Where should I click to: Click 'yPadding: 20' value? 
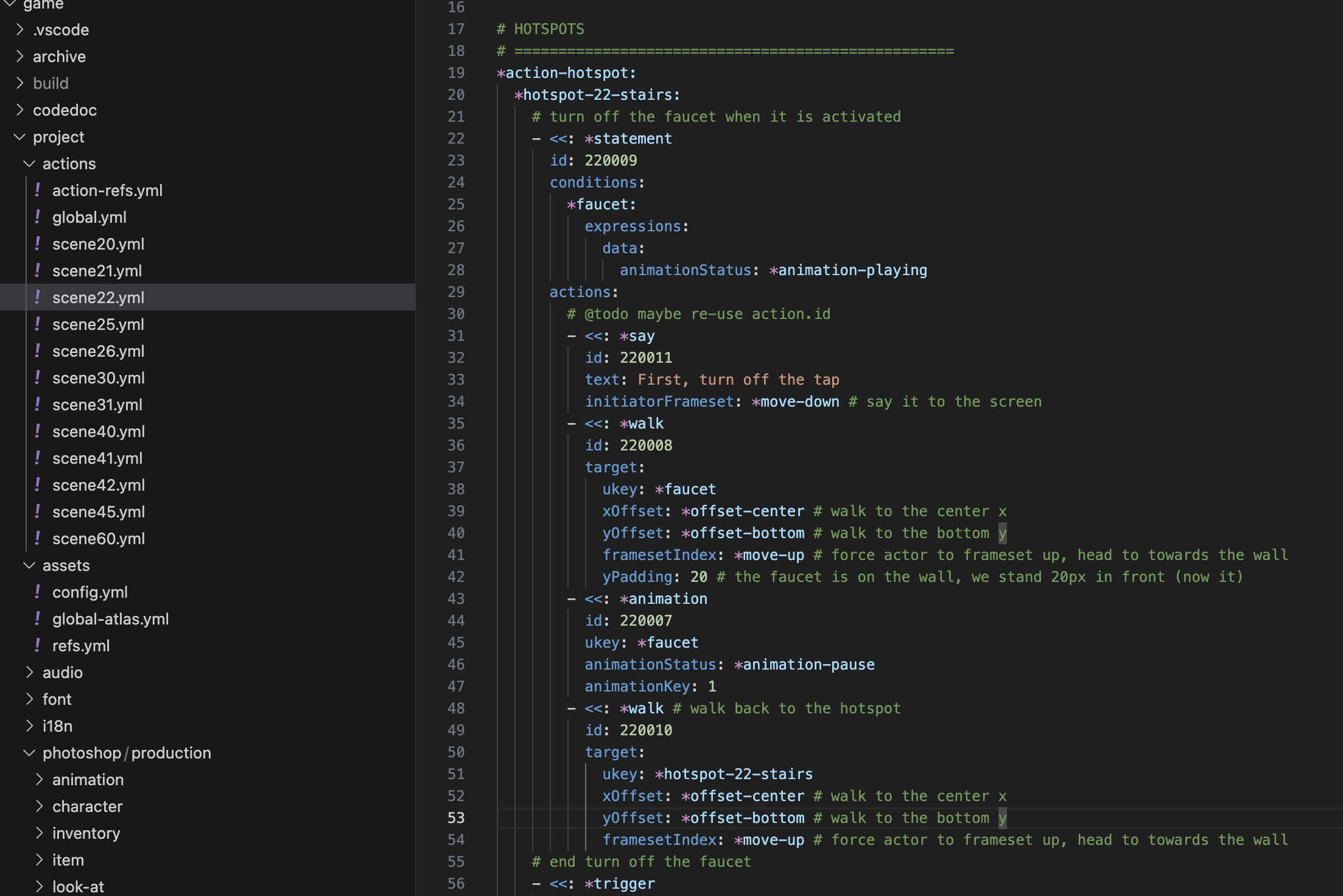coord(655,577)
